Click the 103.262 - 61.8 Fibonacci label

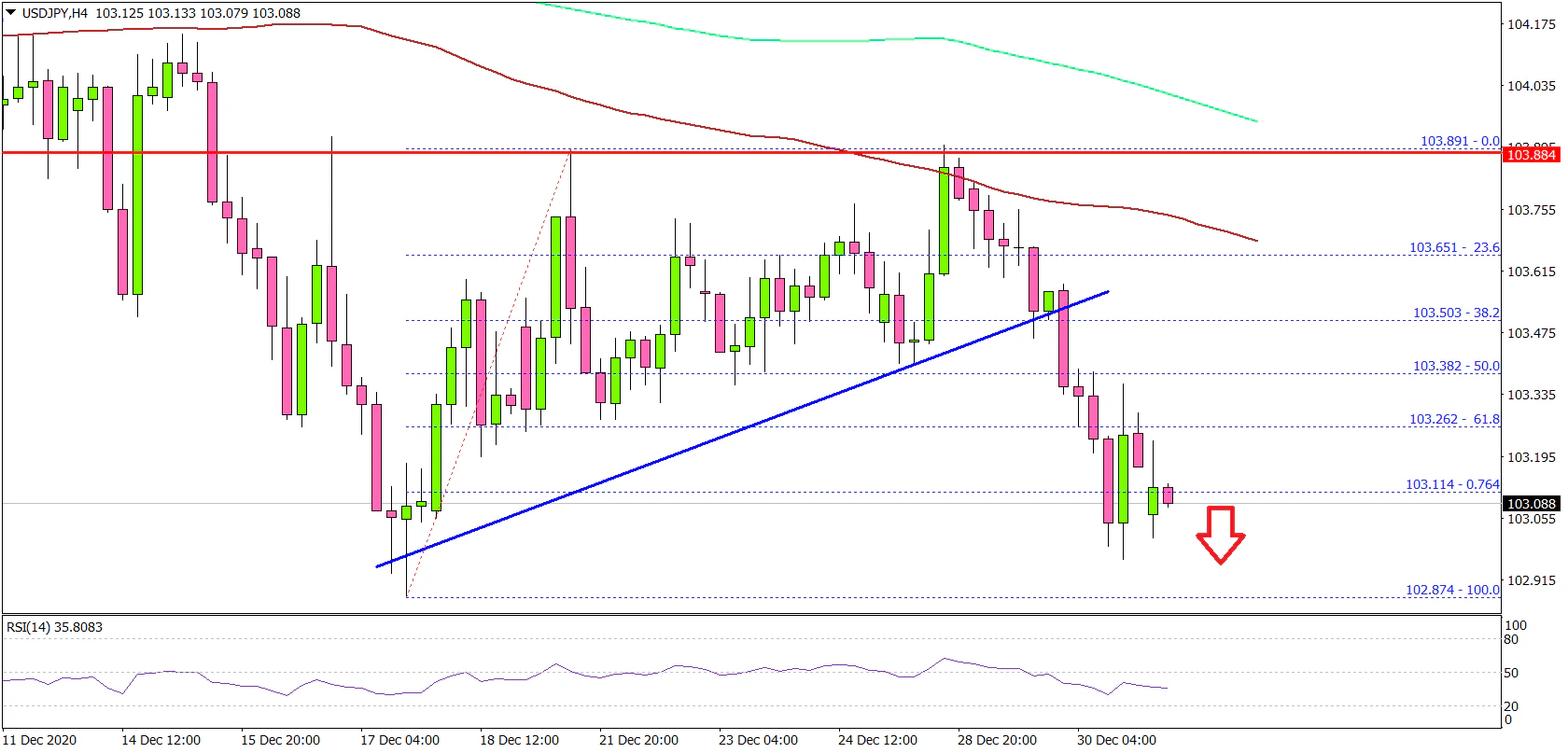click(x=1454, y=419)
